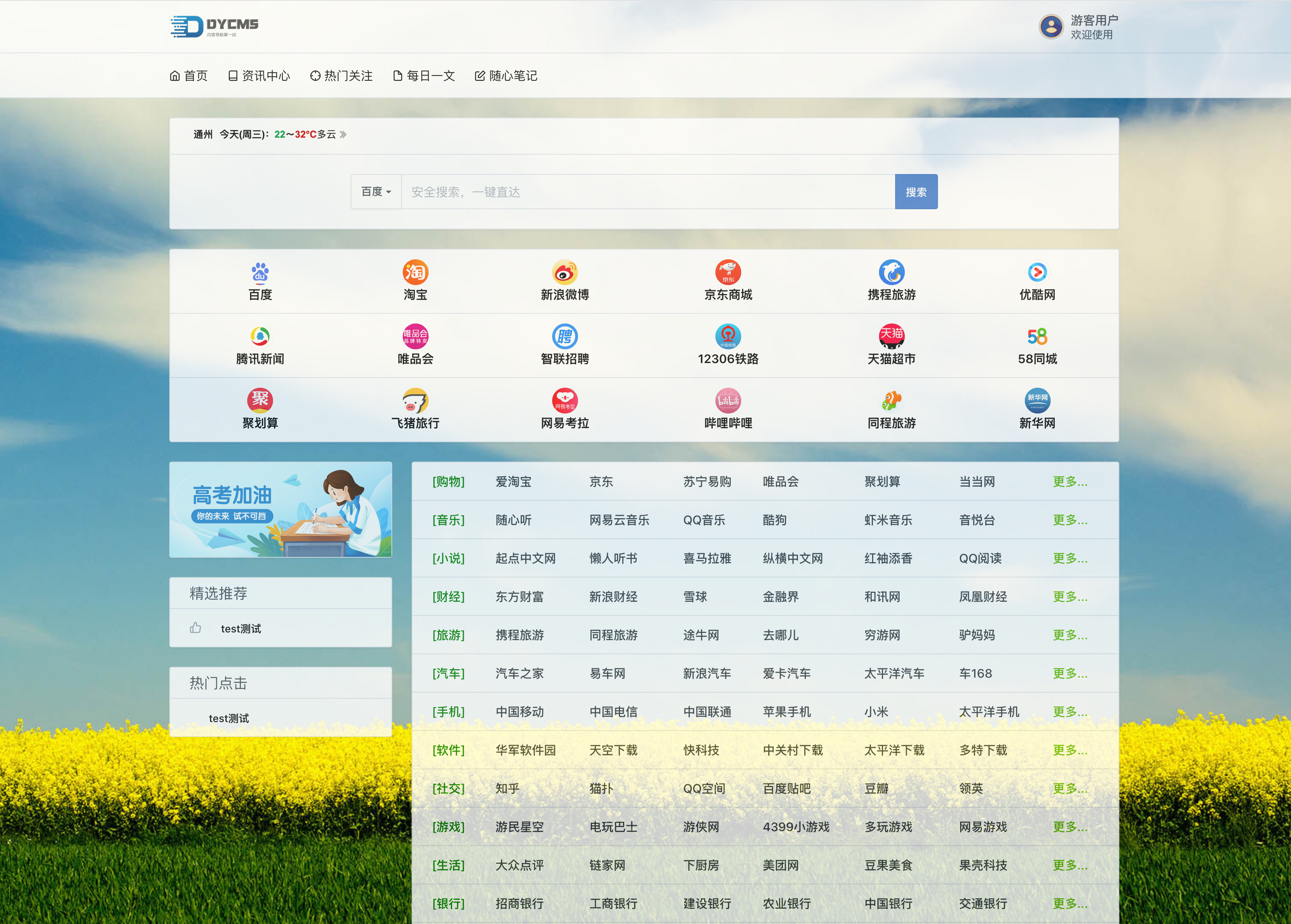The width and height of the screenshot is (1291, 924).
Task: Click the DYCMS site logo
Action: pos(214,26)
